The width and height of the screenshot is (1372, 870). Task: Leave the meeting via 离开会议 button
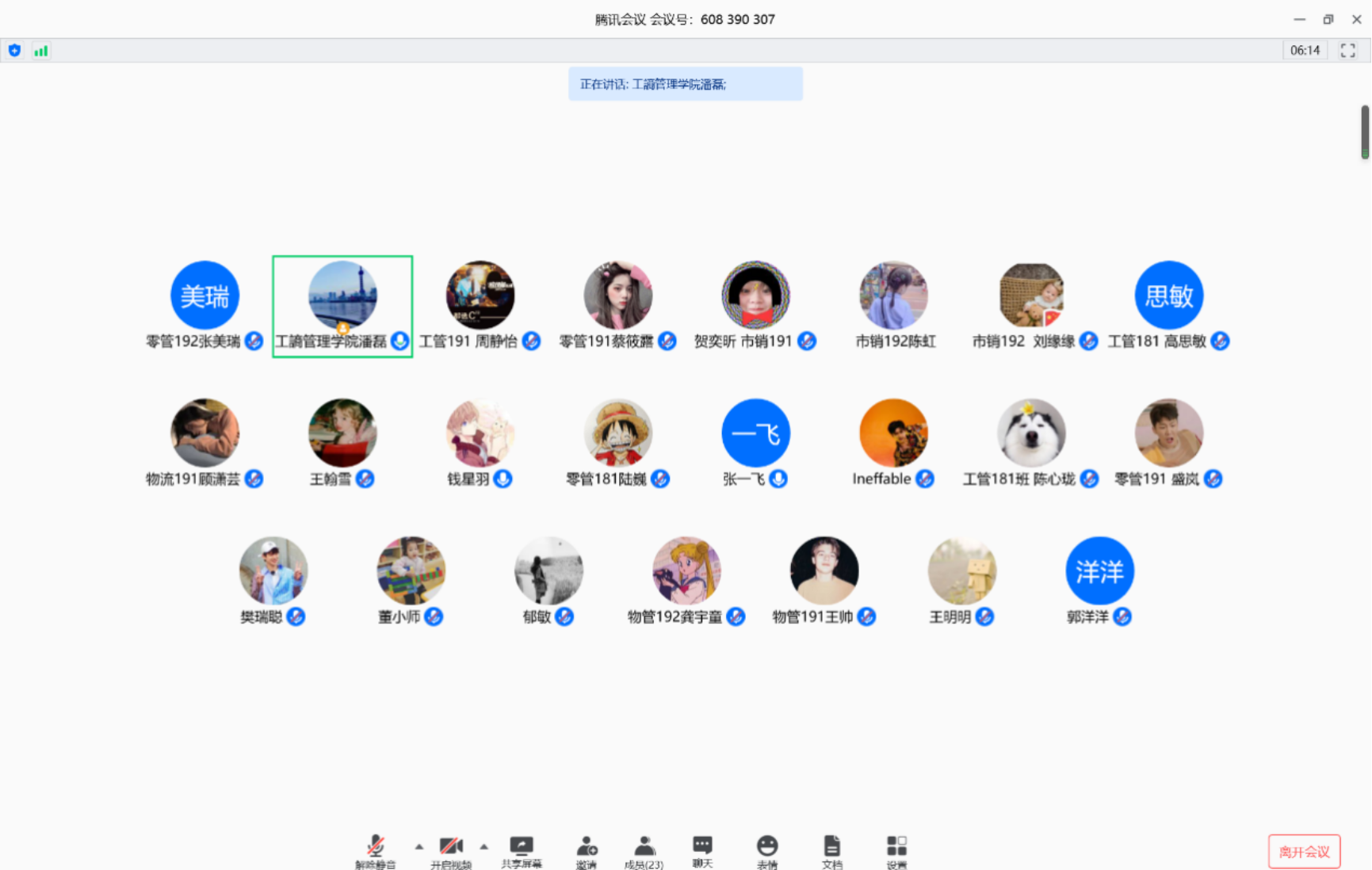[x=1305, y=851]
